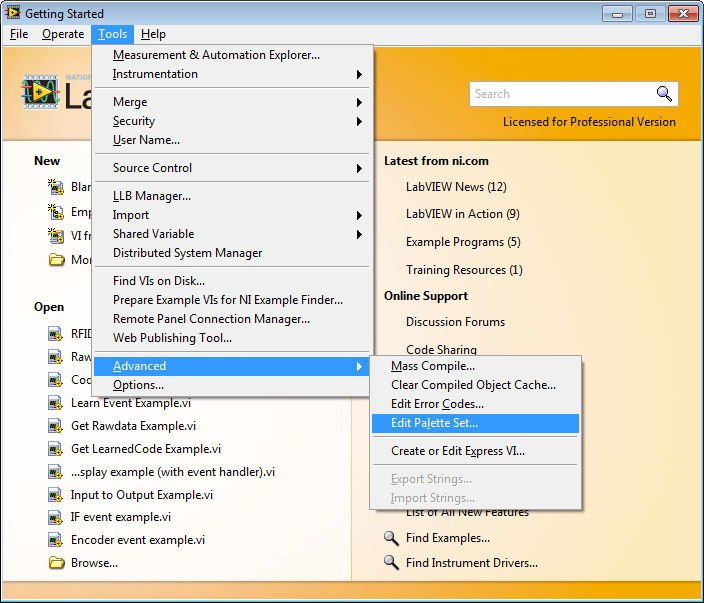Screen dimensions: 704x603
Task: Open Input to Output Example.vi
Action: [x=142, y=495]
